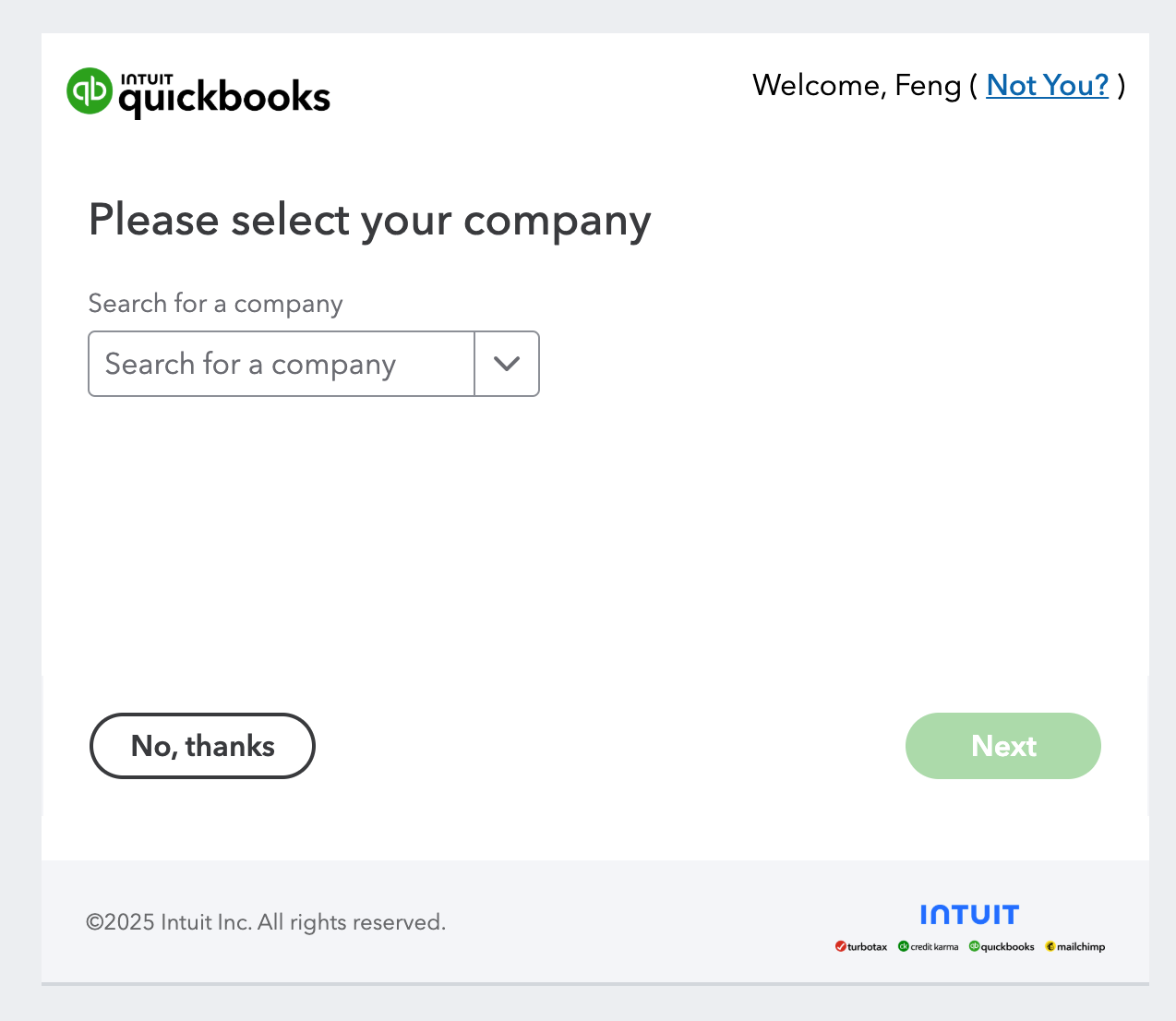Click the "Please select your company" heading
The image size is (1176, 1021).
(x=369, y=221)
